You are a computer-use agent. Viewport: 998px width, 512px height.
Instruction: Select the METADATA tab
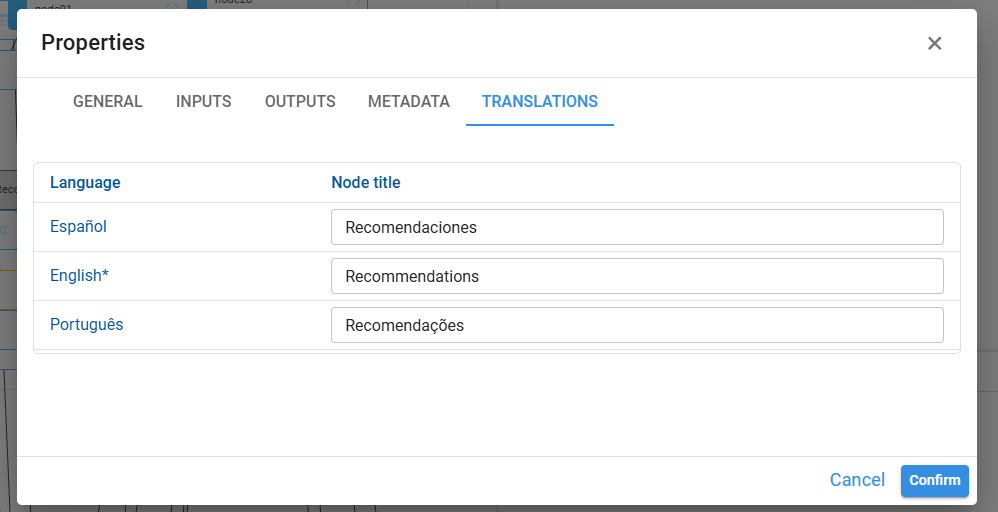coord(409,102)
